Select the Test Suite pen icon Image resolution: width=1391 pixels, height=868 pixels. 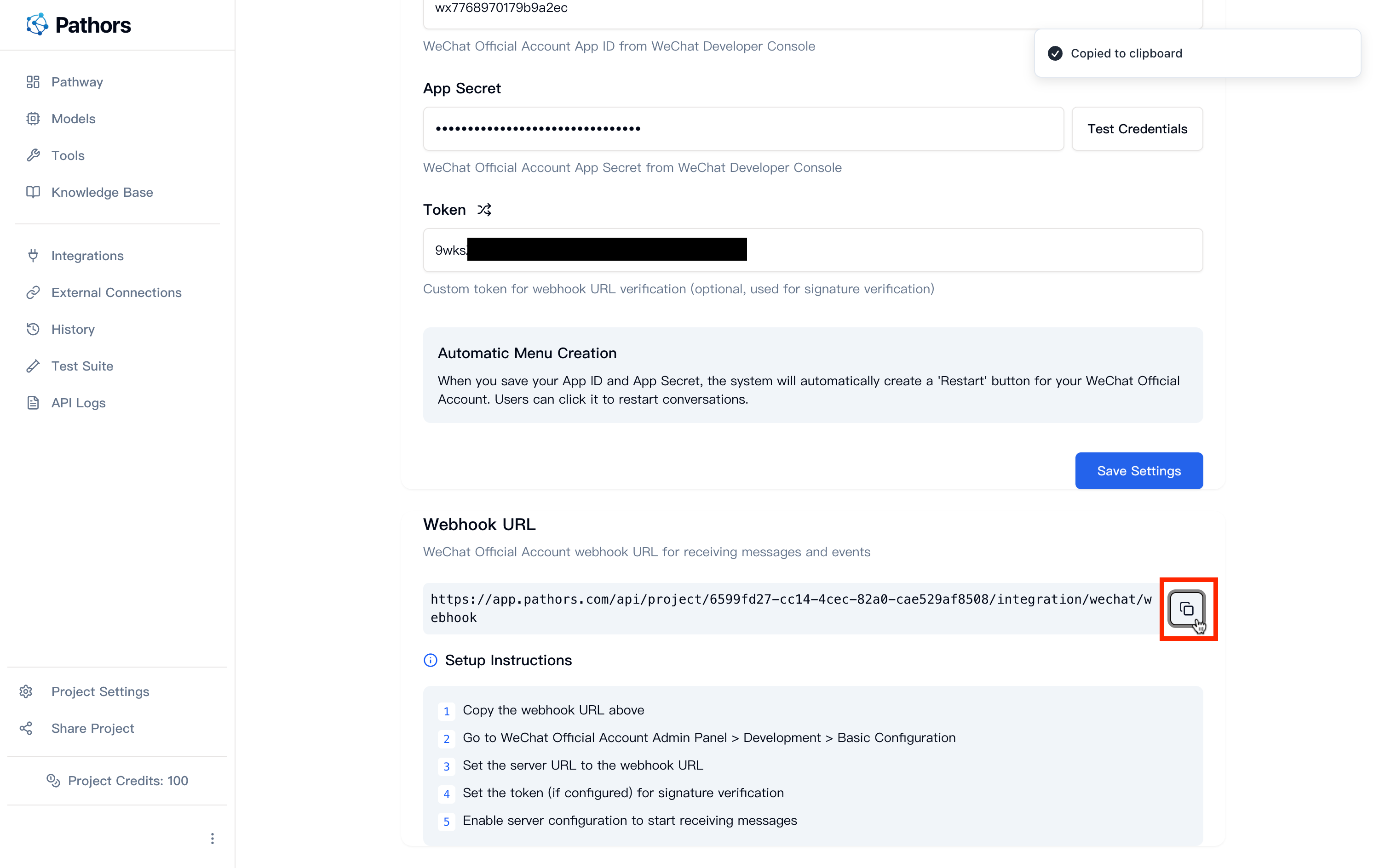(x=33, y=365)
